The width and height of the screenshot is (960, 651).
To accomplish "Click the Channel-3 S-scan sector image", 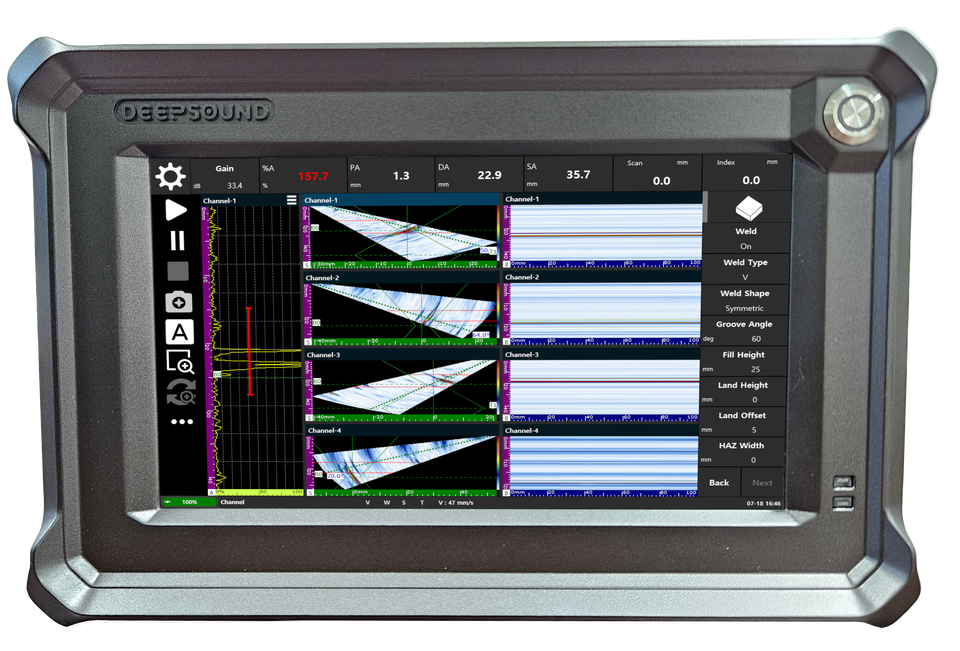I will (405, 386).
